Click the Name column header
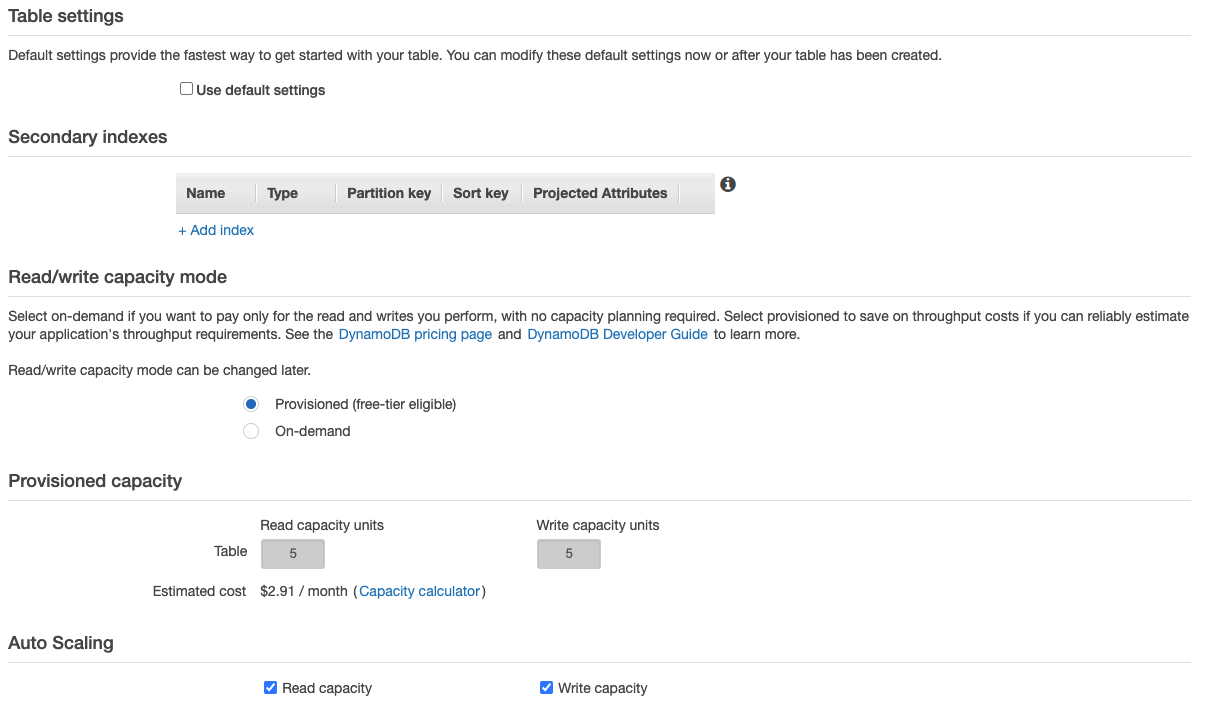 (x=206, y=193)
